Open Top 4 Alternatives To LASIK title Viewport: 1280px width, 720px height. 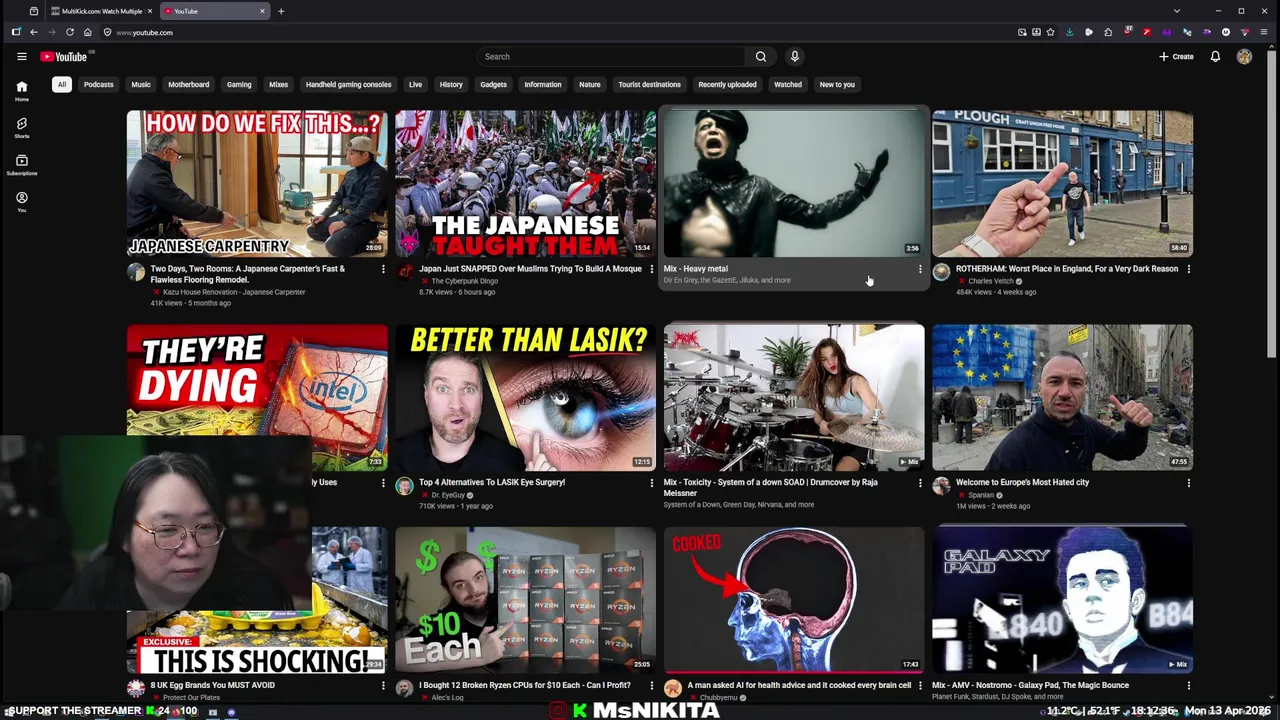492,482
